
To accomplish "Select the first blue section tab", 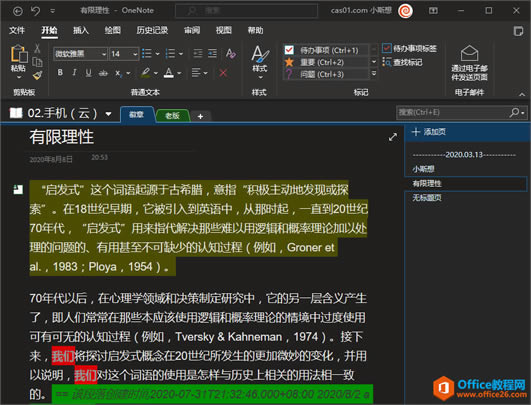I will pos(137,115).
